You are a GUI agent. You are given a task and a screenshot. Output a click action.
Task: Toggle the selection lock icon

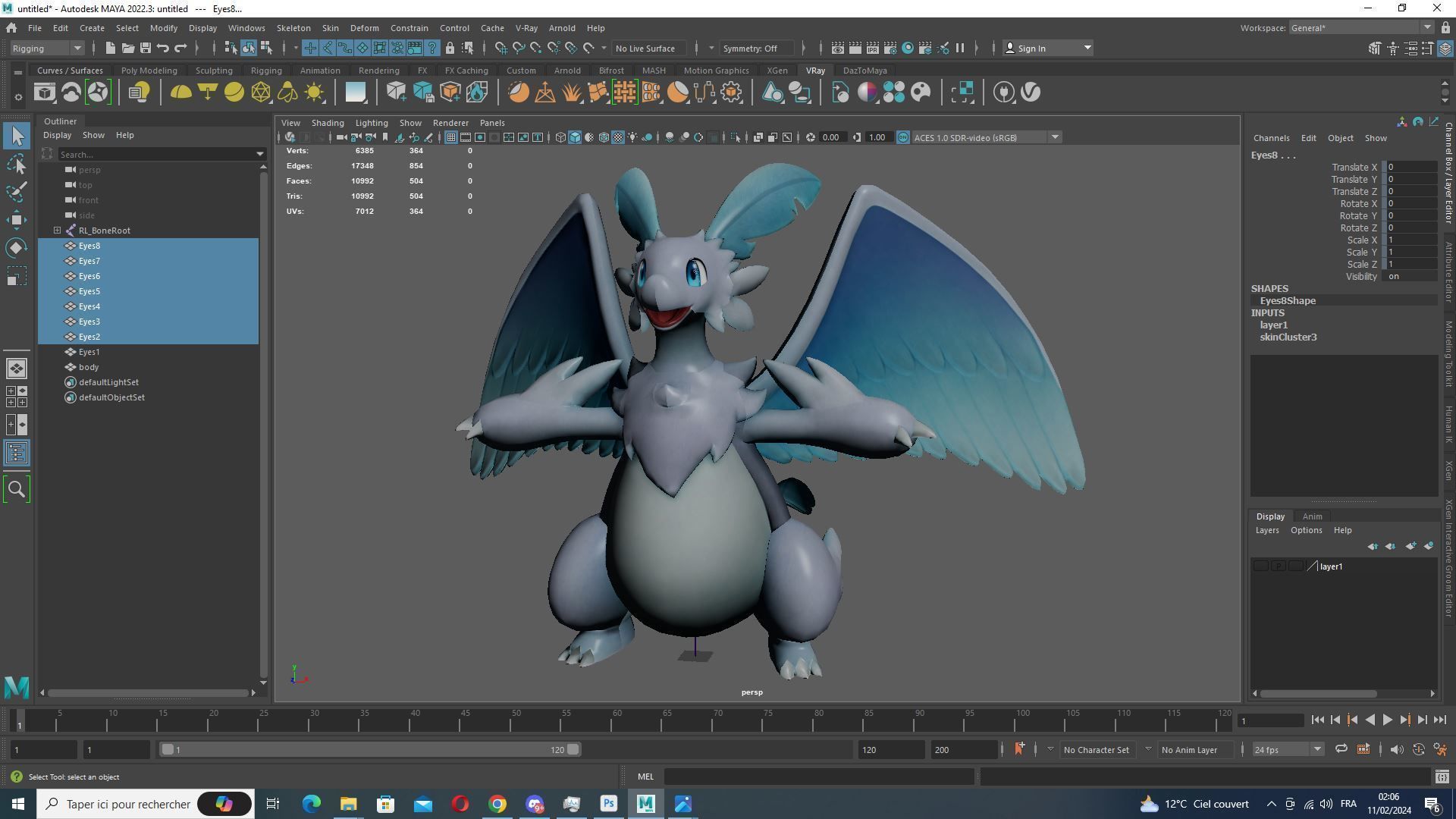click(450, 48)
